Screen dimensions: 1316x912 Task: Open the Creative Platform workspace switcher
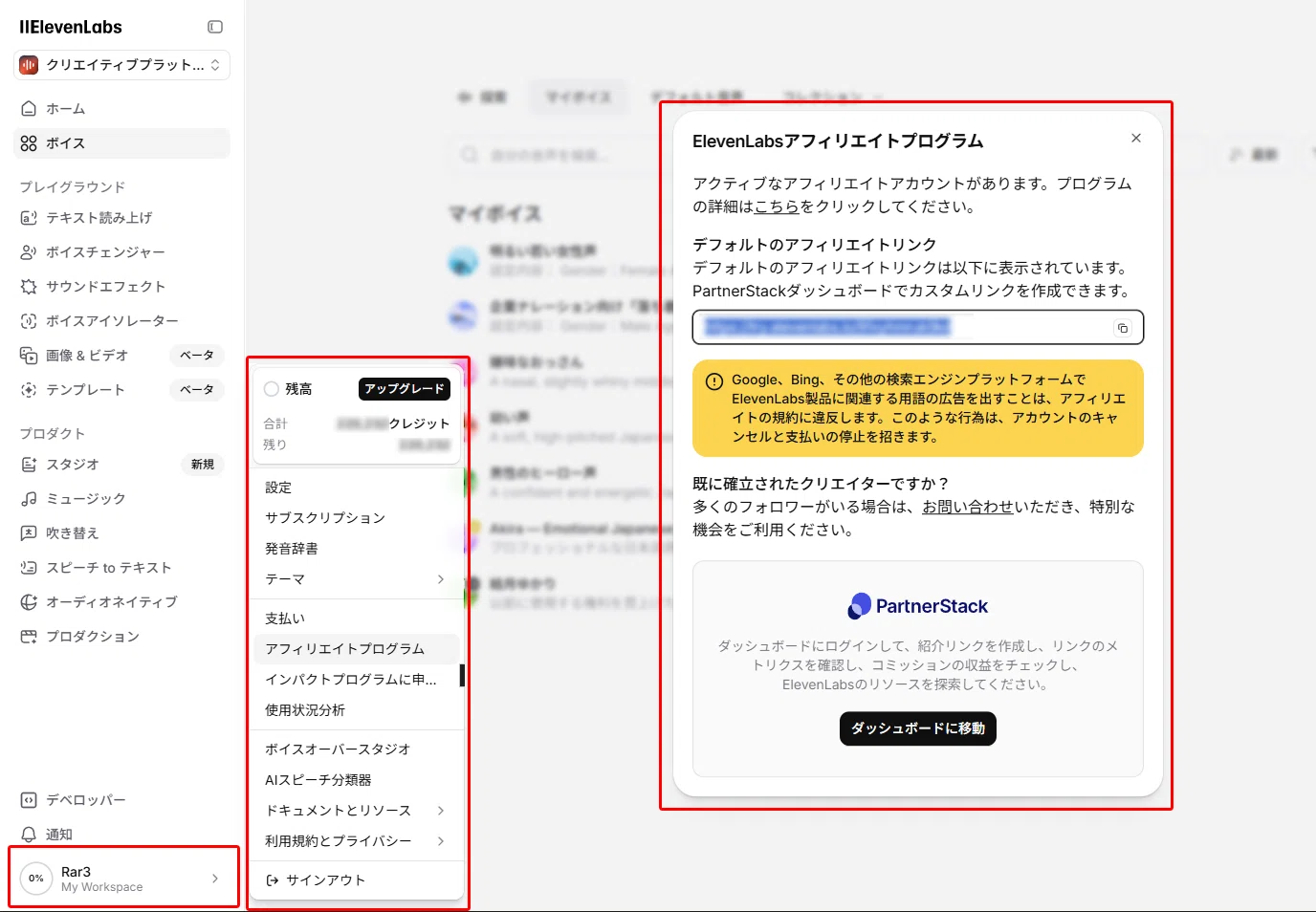click(122, 65)
